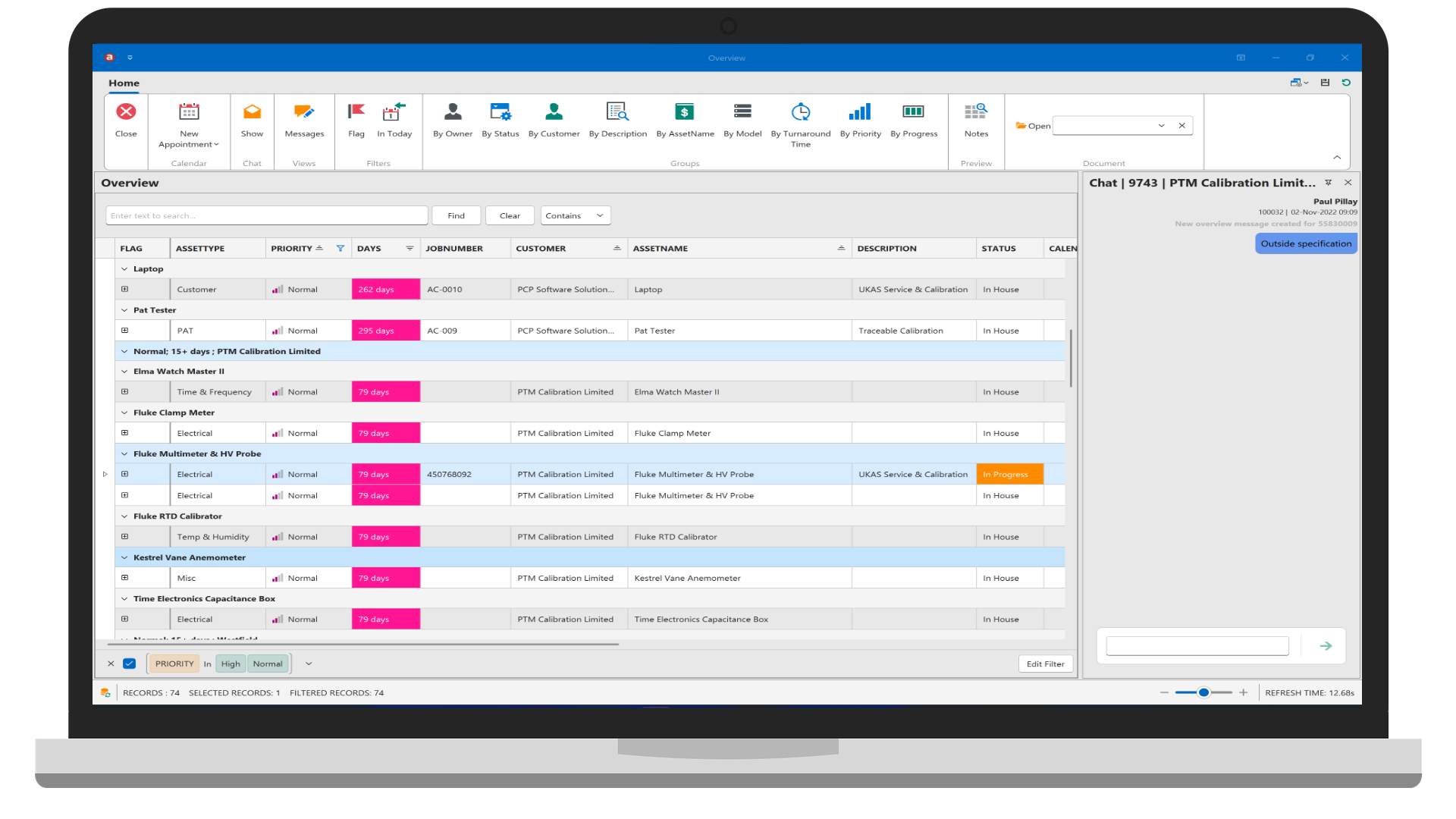Expand the Fluke Clamp Meter record row
Image resolution: width=1456 pixels, height=819 pixels.
click(x=124, y=432)
